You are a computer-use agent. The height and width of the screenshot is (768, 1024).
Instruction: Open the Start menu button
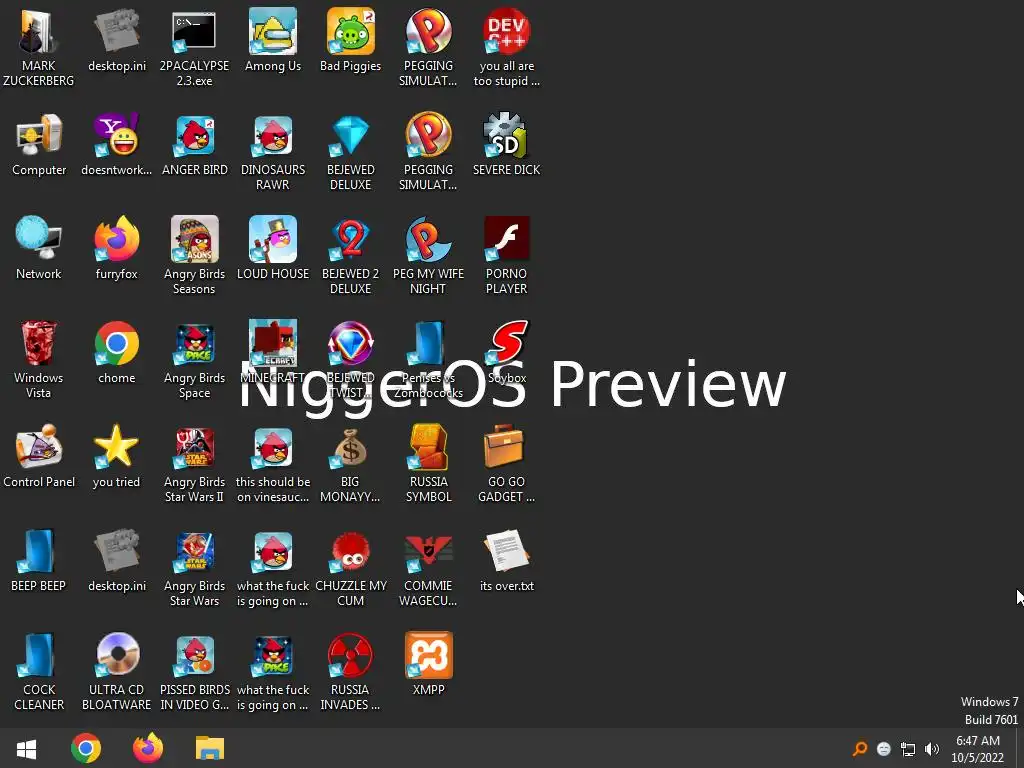[27, 748]
